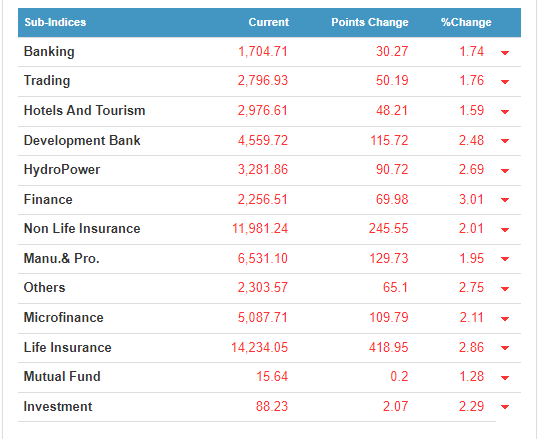Image resolution: width=545 pixels, height=439 pixels.
Task: Click the Points Change column header
Action: [x=370, y=22]
